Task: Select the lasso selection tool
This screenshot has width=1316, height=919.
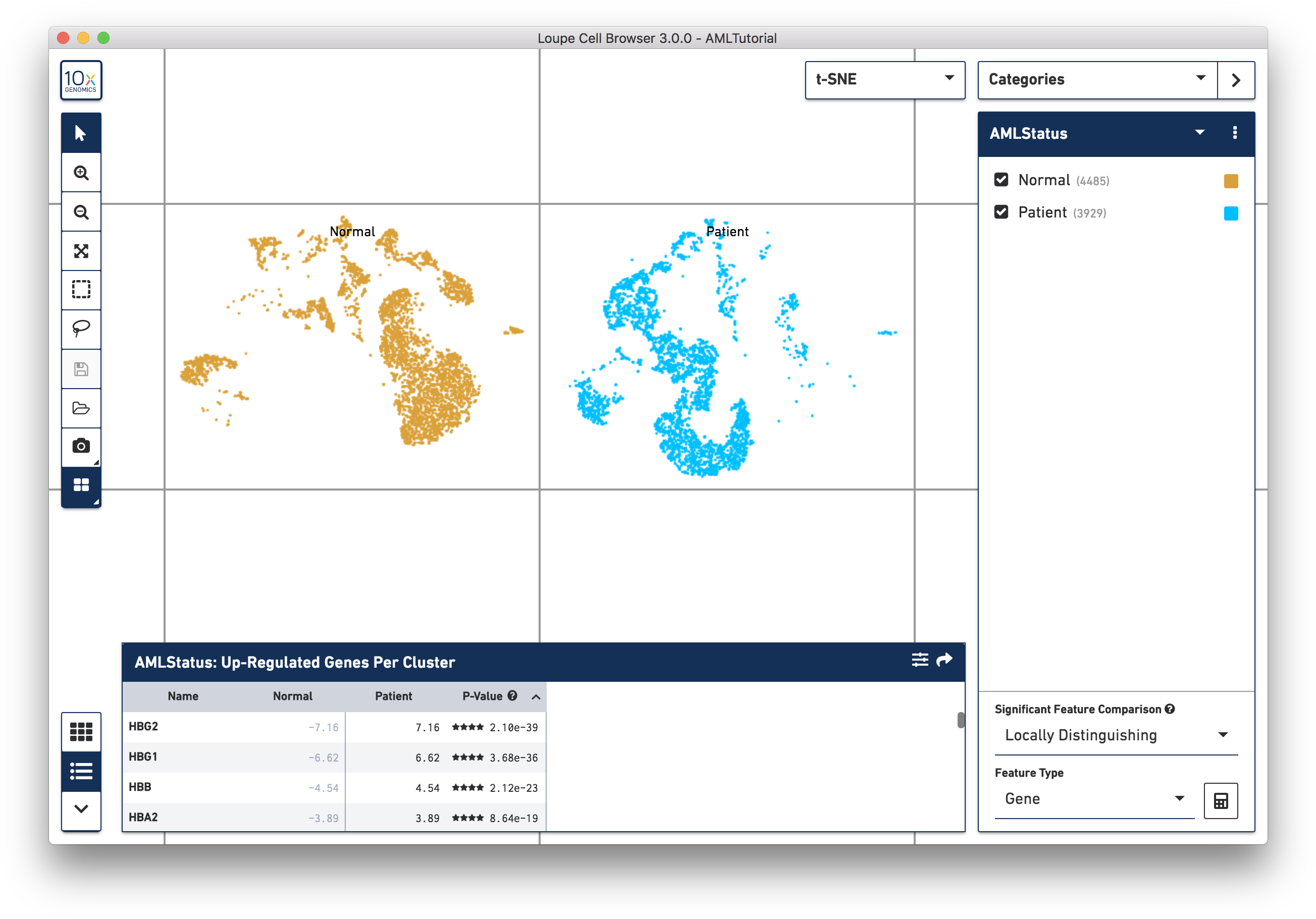Action: pyautogui.click(x=81, y=329)
